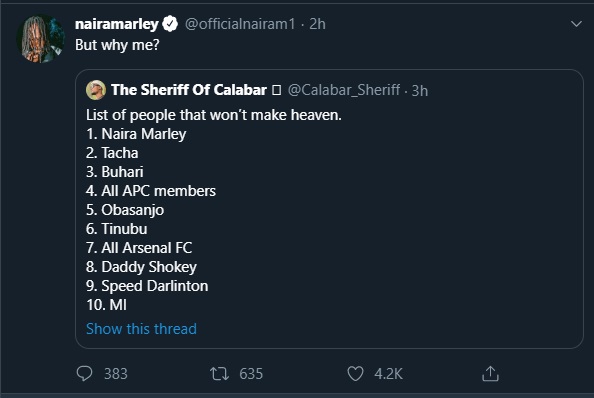This screenshot has width=594, height=398.
Task: Click the reply speech bubble icon
Action: click(84, 373)
